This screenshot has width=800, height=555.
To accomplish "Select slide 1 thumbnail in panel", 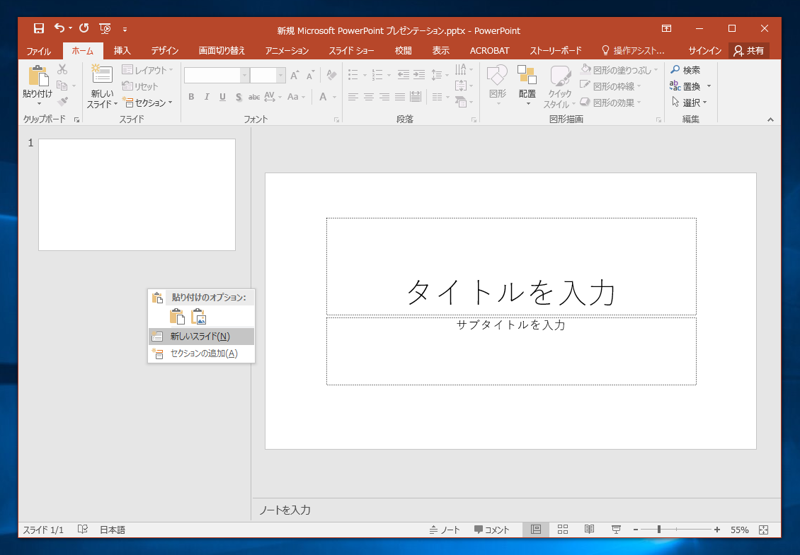I will [137, 194].
